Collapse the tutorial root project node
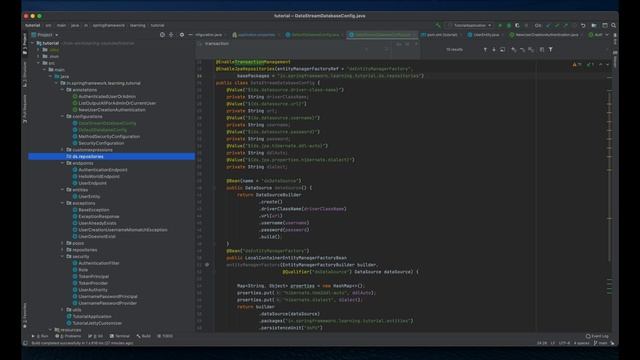 (x=33, y=43)
